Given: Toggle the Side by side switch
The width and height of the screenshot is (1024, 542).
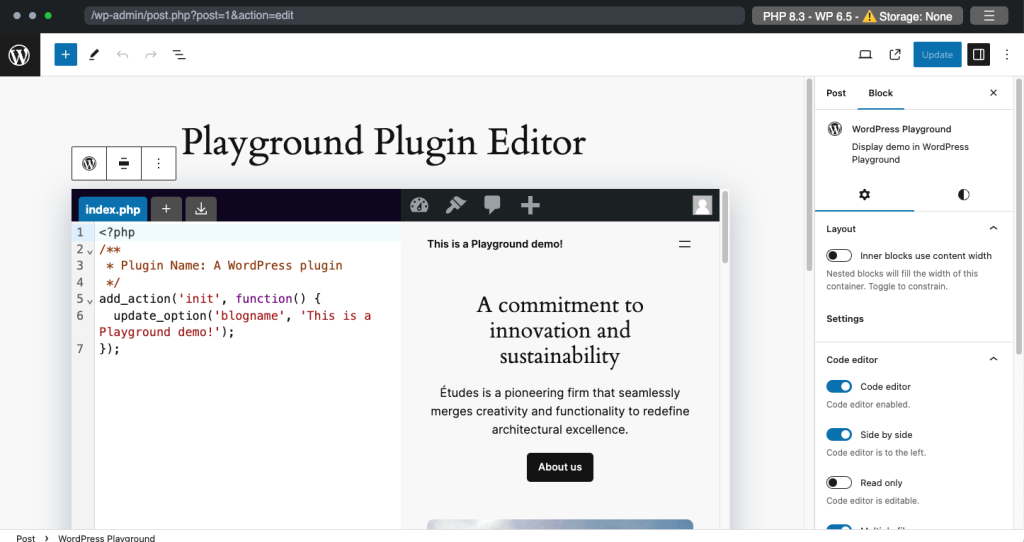Looking at the screenshot, I should (839, 434).
